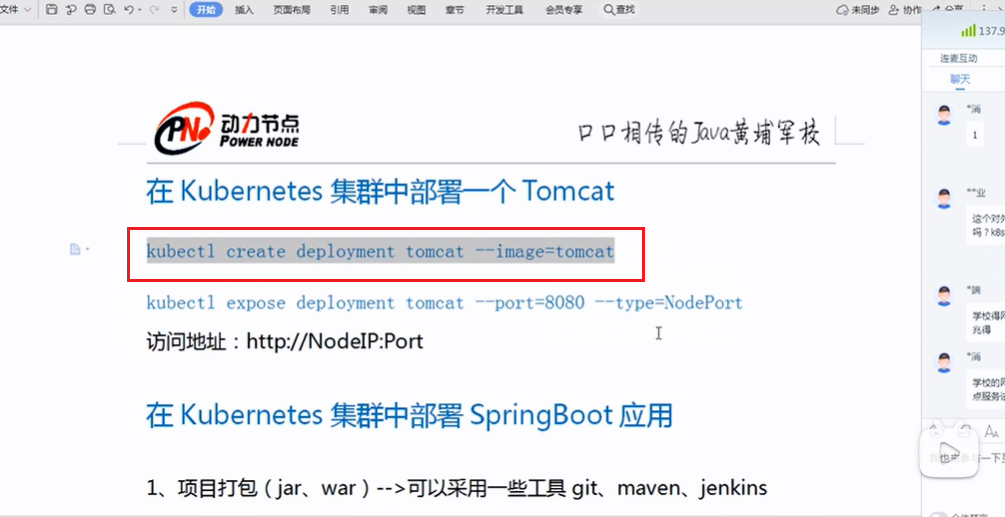
Task: Expand the quick access toolbar customize arrow
Action: pyautogui.click(x=174, y=10)
